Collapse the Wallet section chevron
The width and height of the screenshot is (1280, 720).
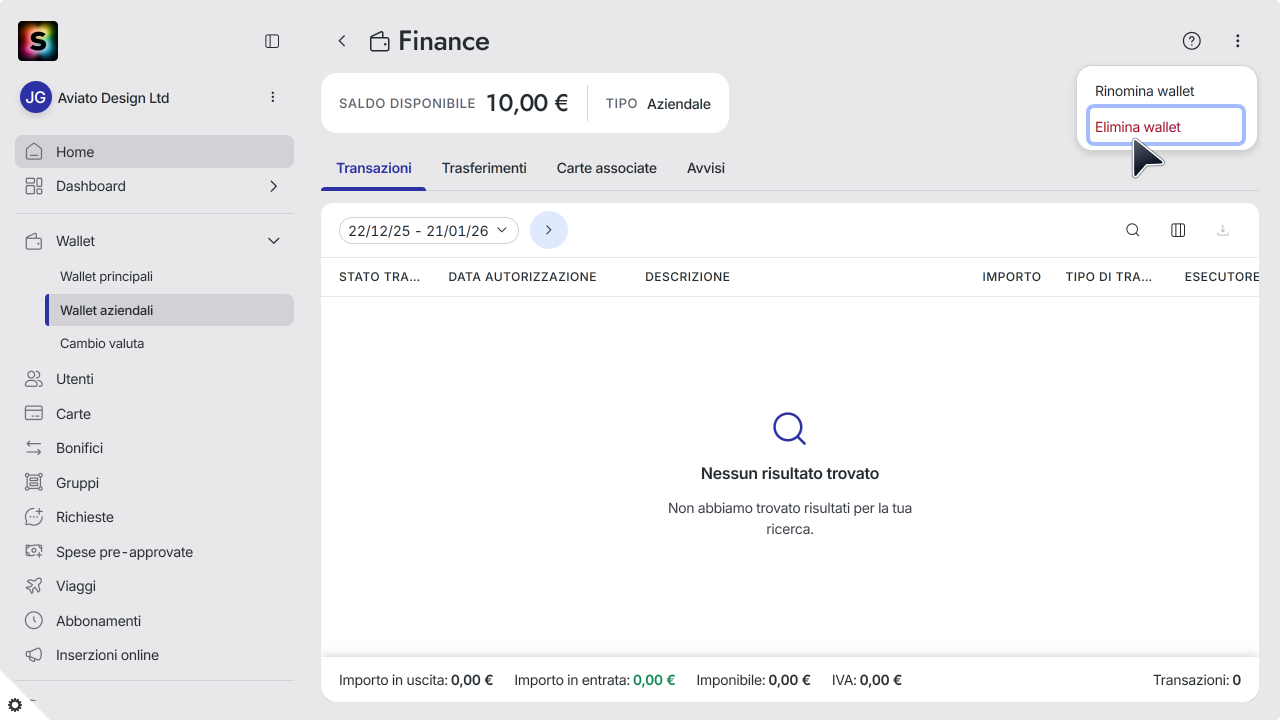click(273, 241)
